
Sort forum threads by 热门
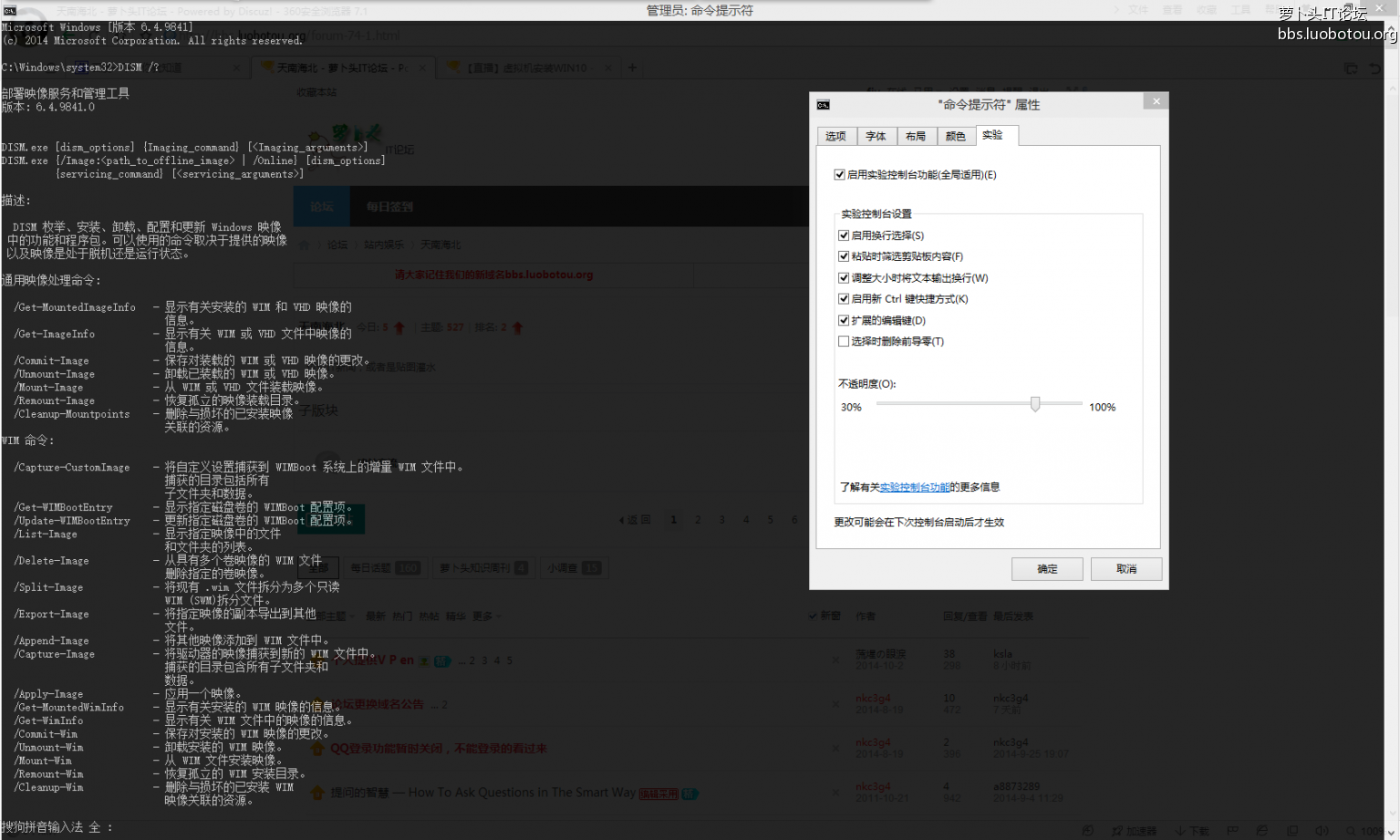pyautogui.click(x=402, y=617)
